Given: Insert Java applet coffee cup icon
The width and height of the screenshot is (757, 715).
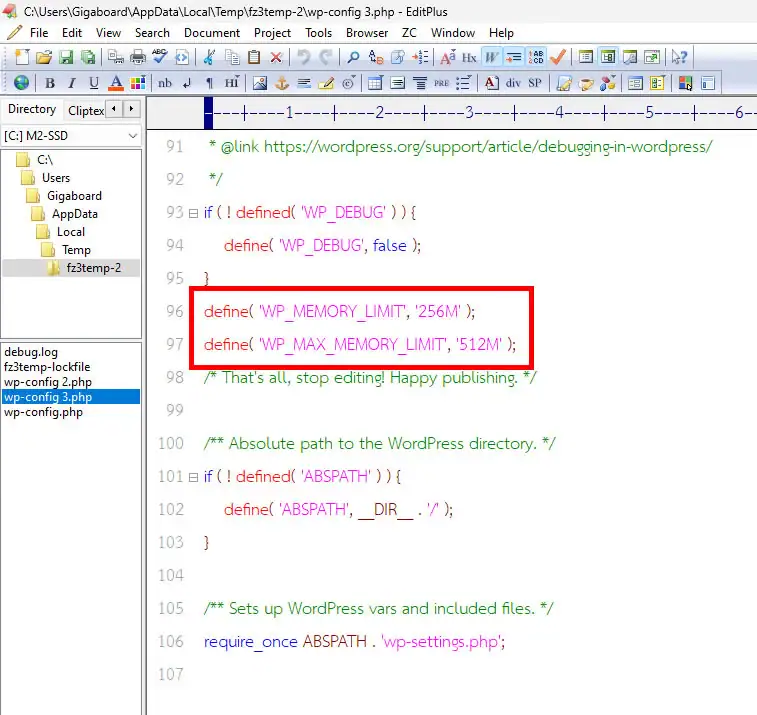Looking at the screenshot, I should [x=586, y=83].
